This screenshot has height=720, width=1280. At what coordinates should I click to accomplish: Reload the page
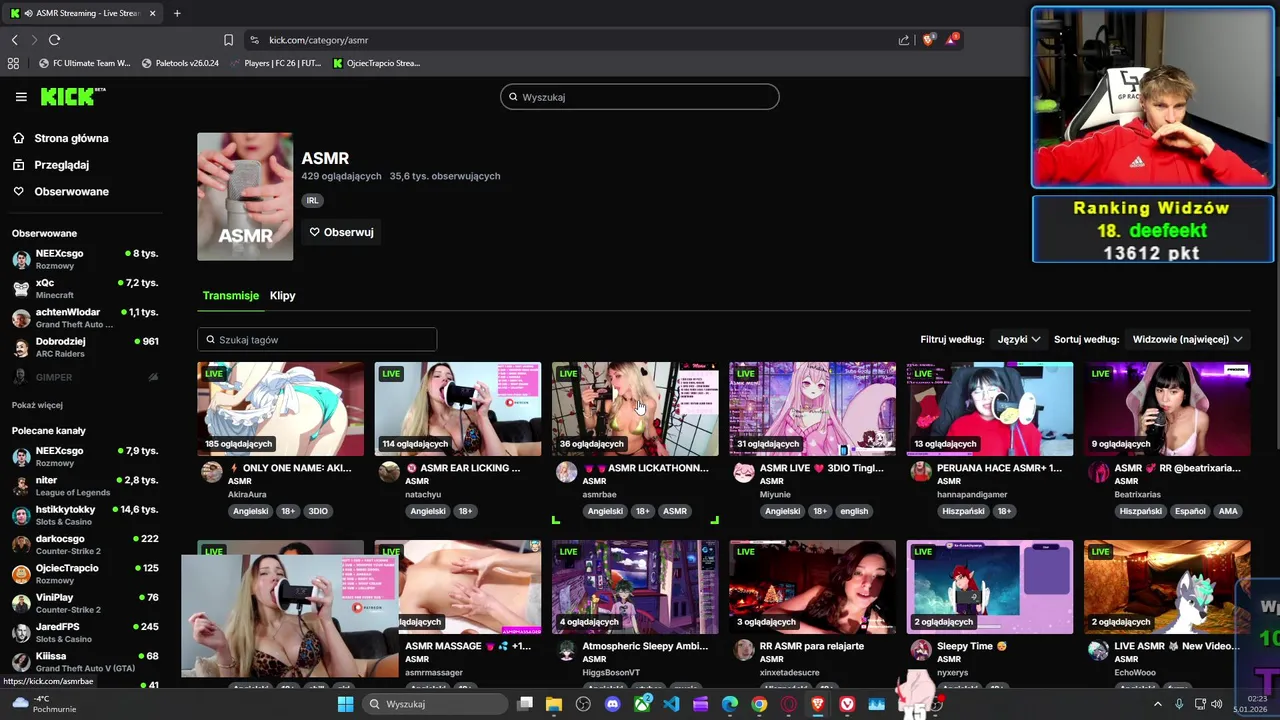tap(54, 40)
